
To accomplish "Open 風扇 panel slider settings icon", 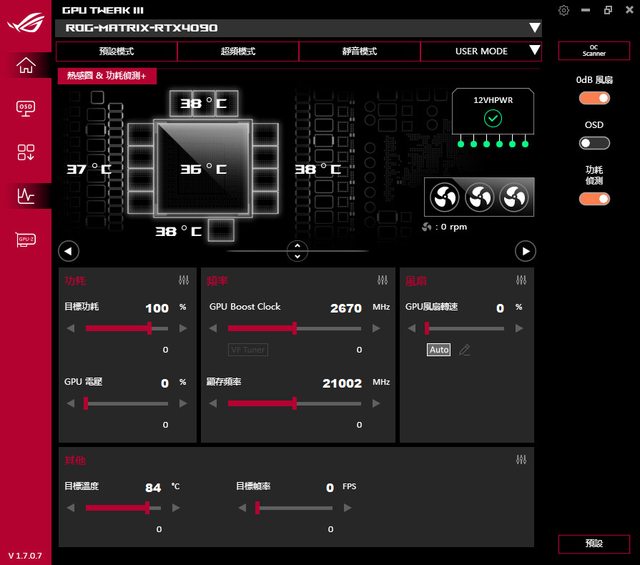I will coord(521,281).
